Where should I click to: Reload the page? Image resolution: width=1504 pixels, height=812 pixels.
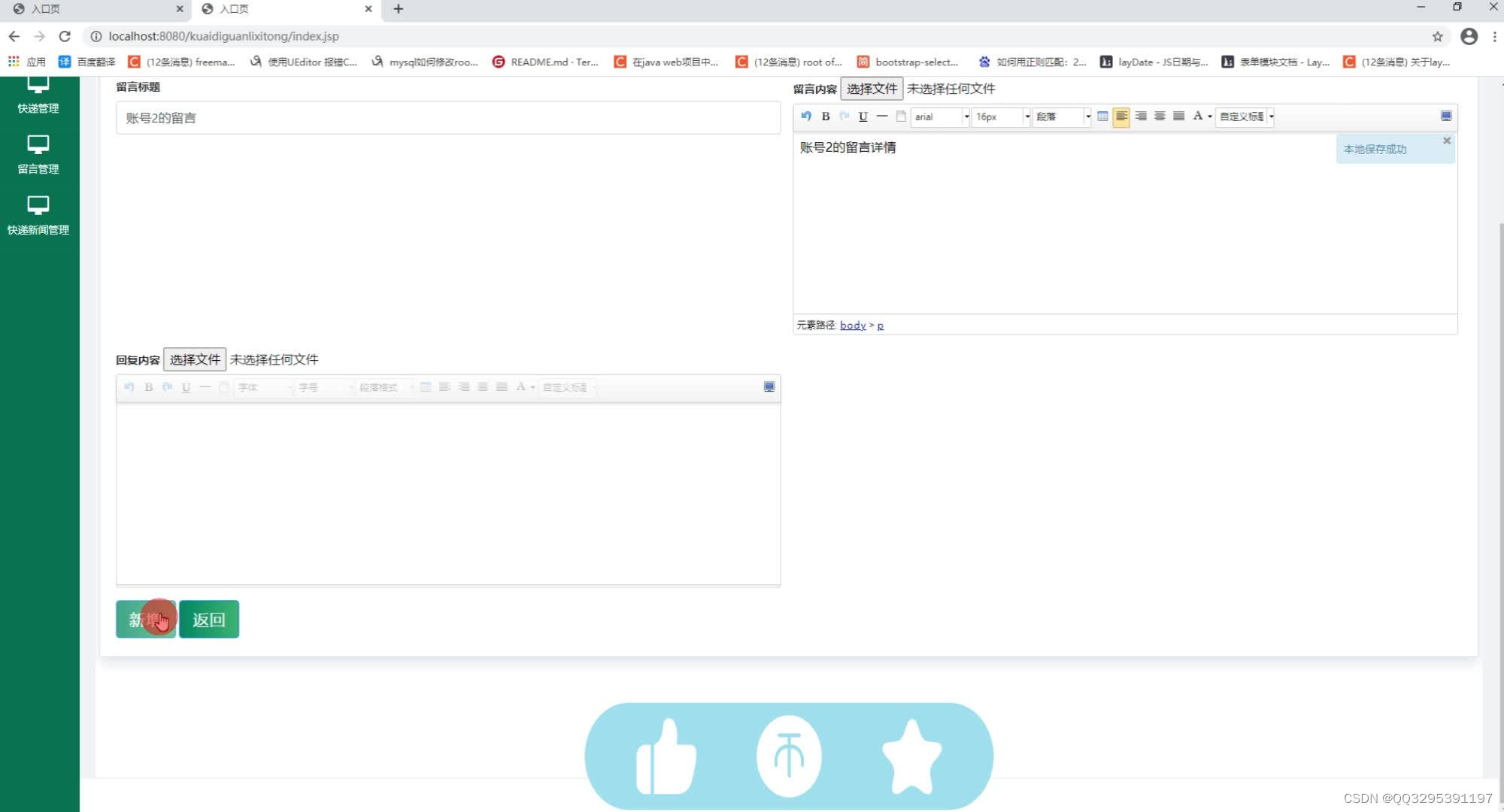click(x=65, y=36)
